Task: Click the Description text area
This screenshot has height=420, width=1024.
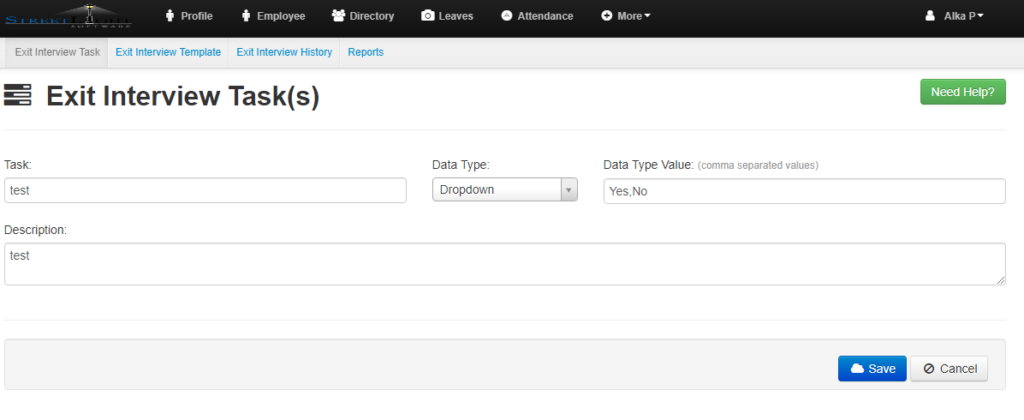Action: (x=505, y=264)
